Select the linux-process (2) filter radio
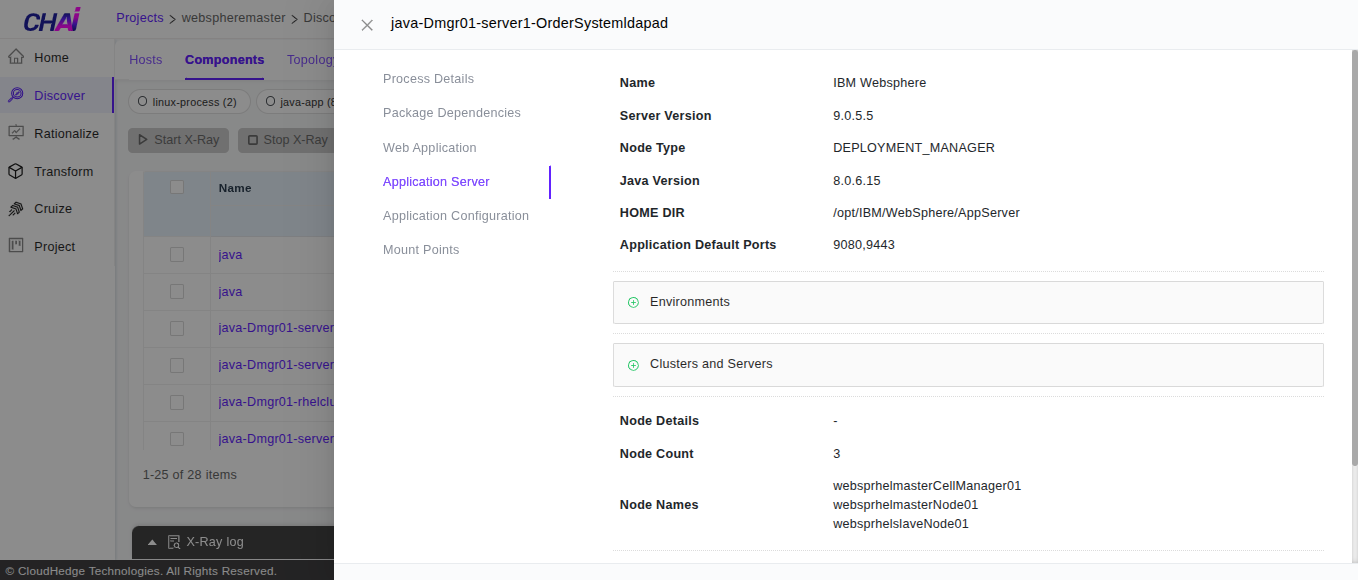The height and width of the screenshot is (580, 1358). (143, 102)
